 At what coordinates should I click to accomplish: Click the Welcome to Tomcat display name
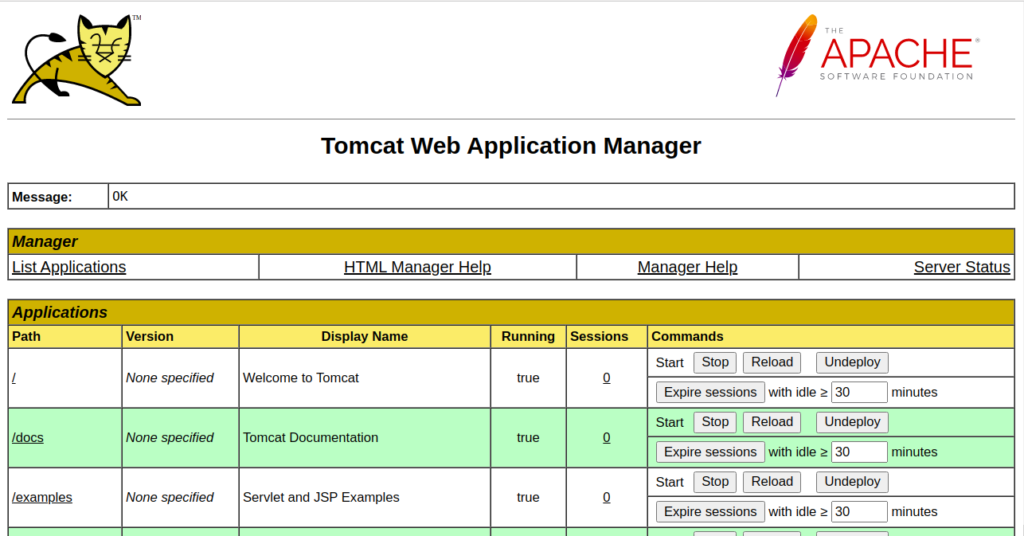[x=300, y=378]
